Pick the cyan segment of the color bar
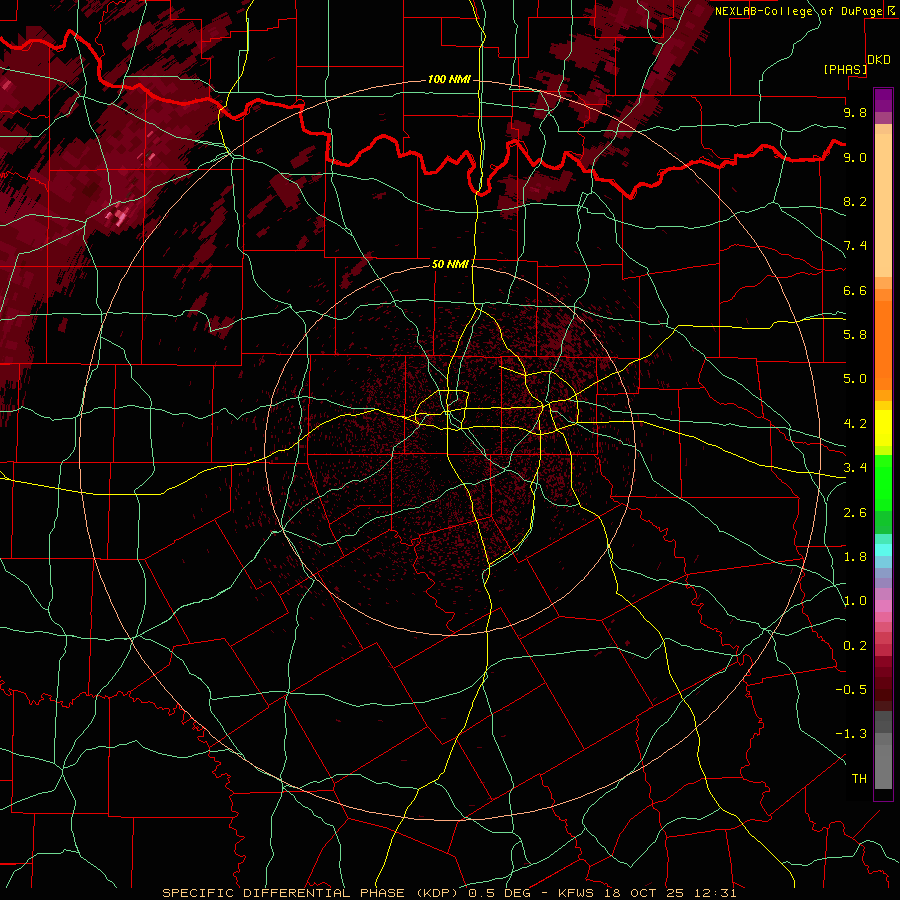 883,550
